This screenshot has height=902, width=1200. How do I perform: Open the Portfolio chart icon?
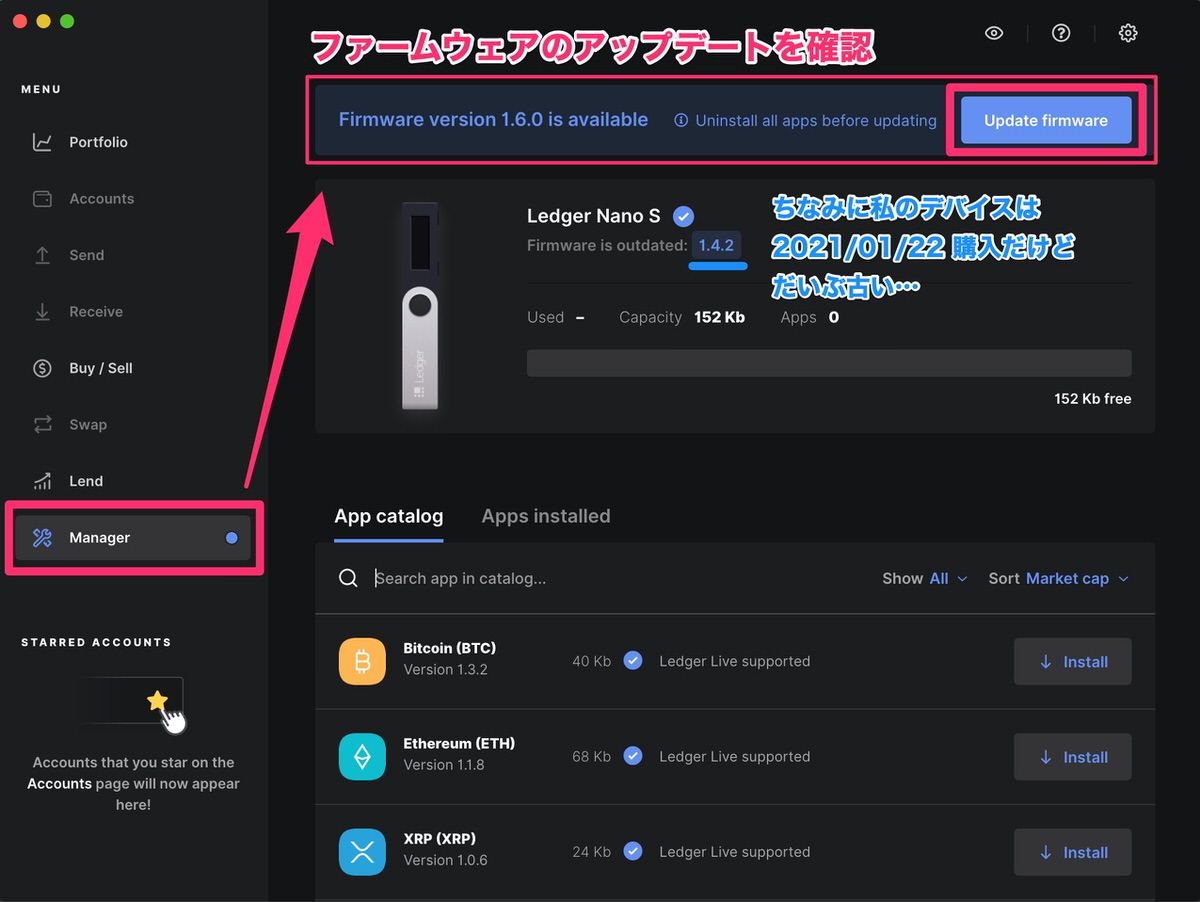pos(42,142)
